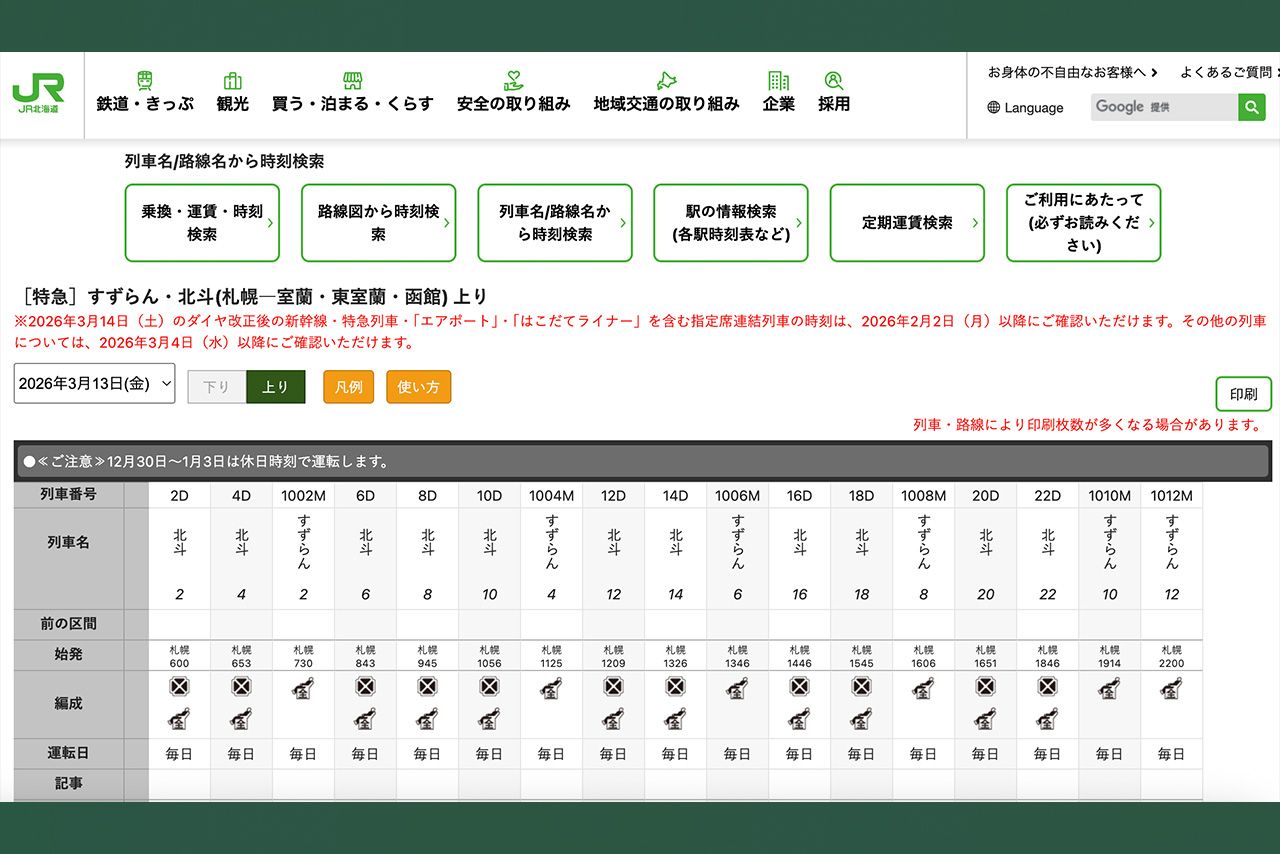Click the 印刷 print button
Screen dimensions: 1280x854
click(1242, 394)
